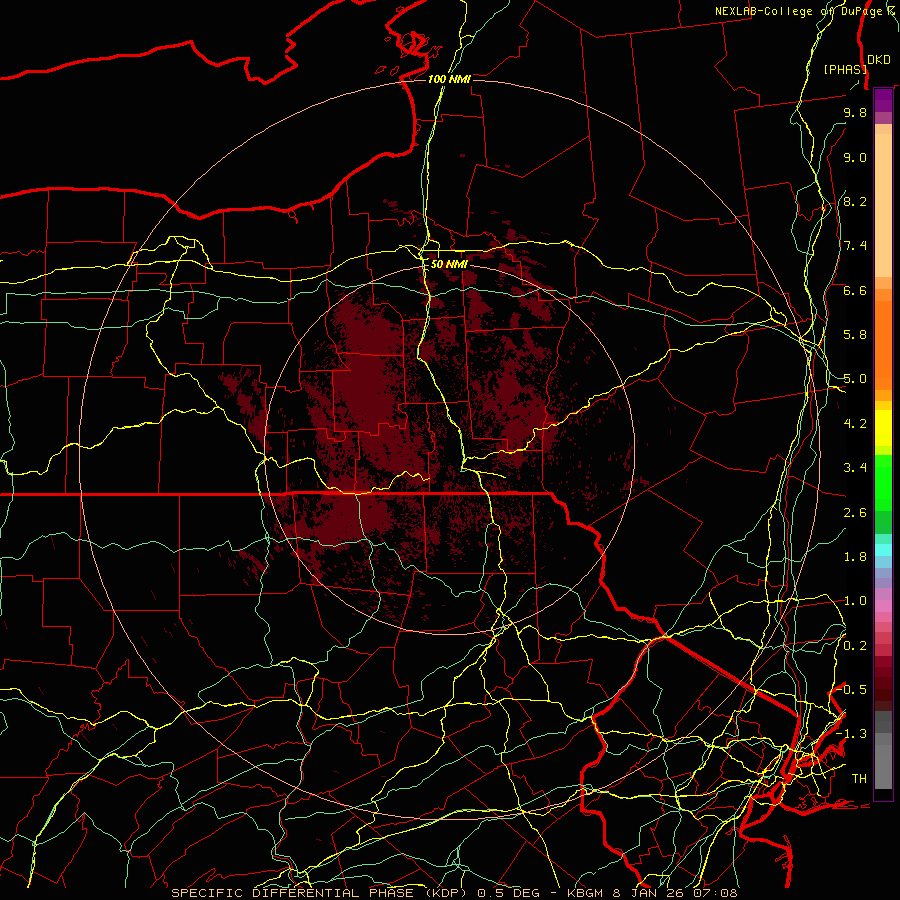Screen dimensions: 900x900
Task: Select the orange band of the KDP color scale
Action: 883,340
